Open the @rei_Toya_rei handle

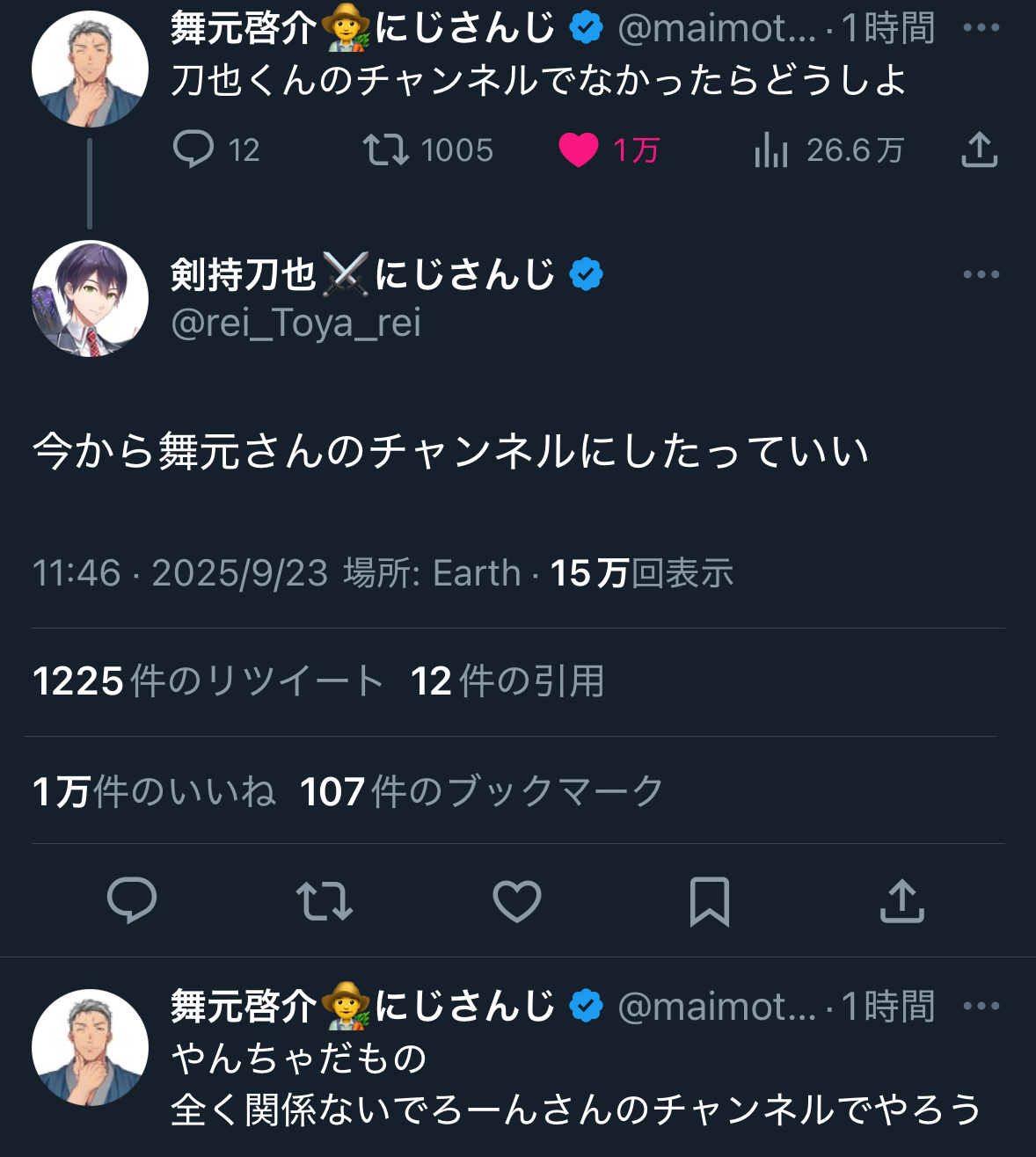click(x=295, y=324)
